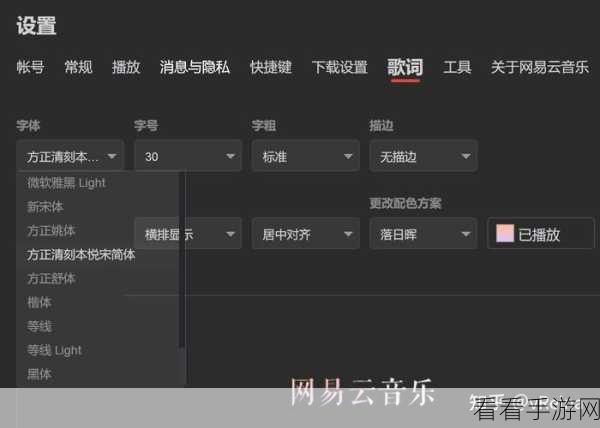Switch to the 帐号 tab
Screen dimensions: 600x428
[x=30, y=67]
